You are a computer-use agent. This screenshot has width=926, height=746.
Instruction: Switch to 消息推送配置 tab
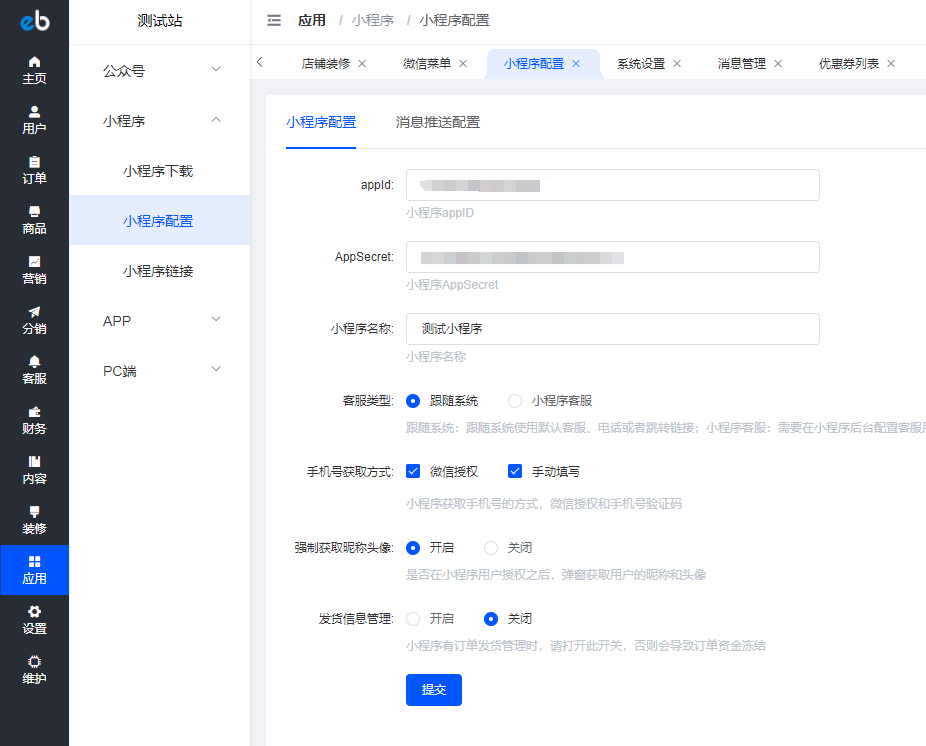437,123
